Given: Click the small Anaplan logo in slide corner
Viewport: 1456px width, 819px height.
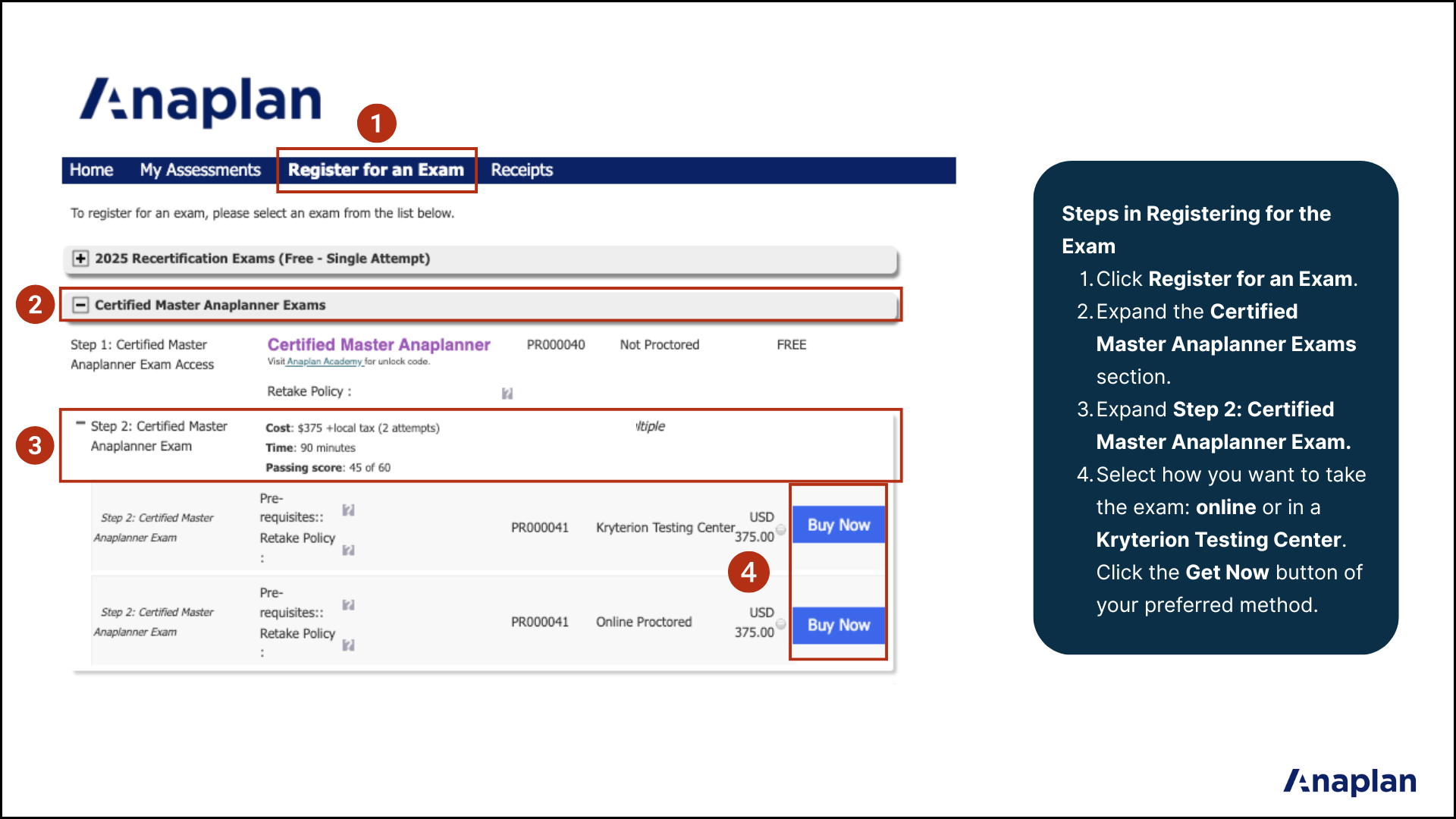Looking at the screenshot, I should [x=1350, y=781].
